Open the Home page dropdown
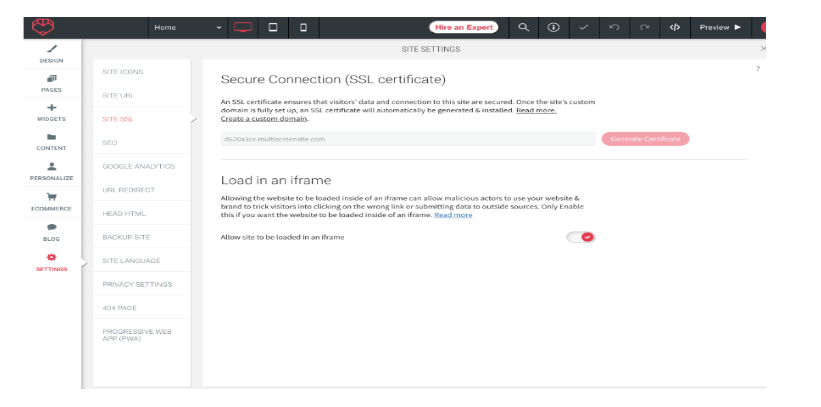The width and height of the screenshot is (821, 407). coord(188,28)
